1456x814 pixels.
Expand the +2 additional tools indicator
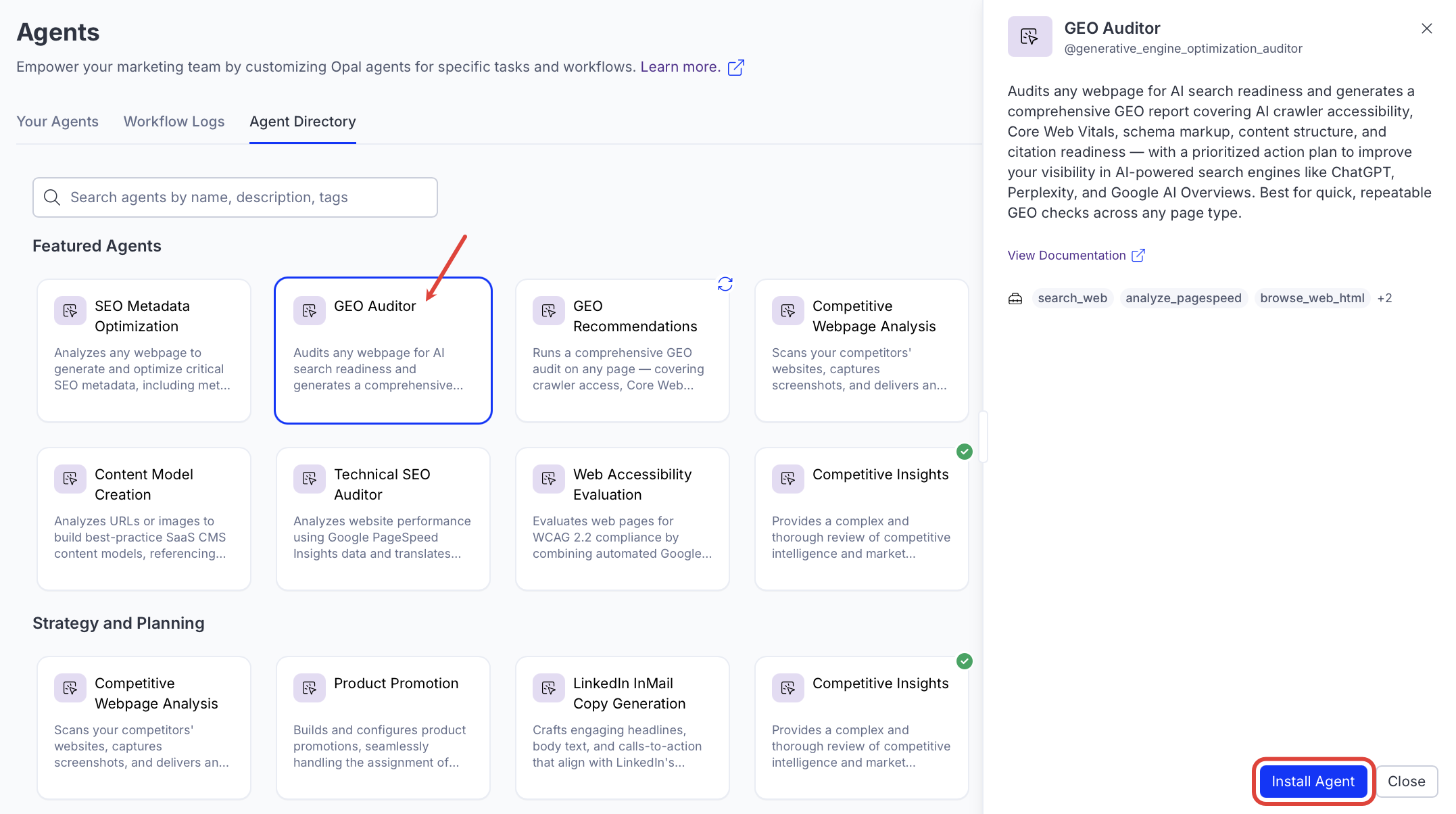pyautogui.click(x=1384, y=298)
